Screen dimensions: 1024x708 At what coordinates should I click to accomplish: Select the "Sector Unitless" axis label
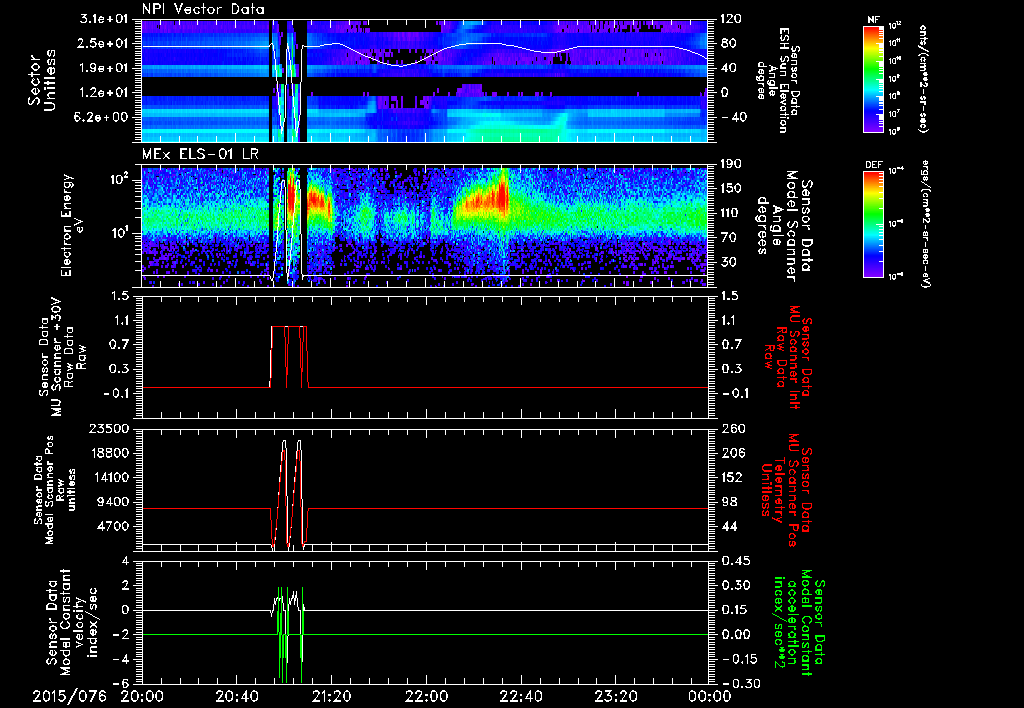(42, 80)
